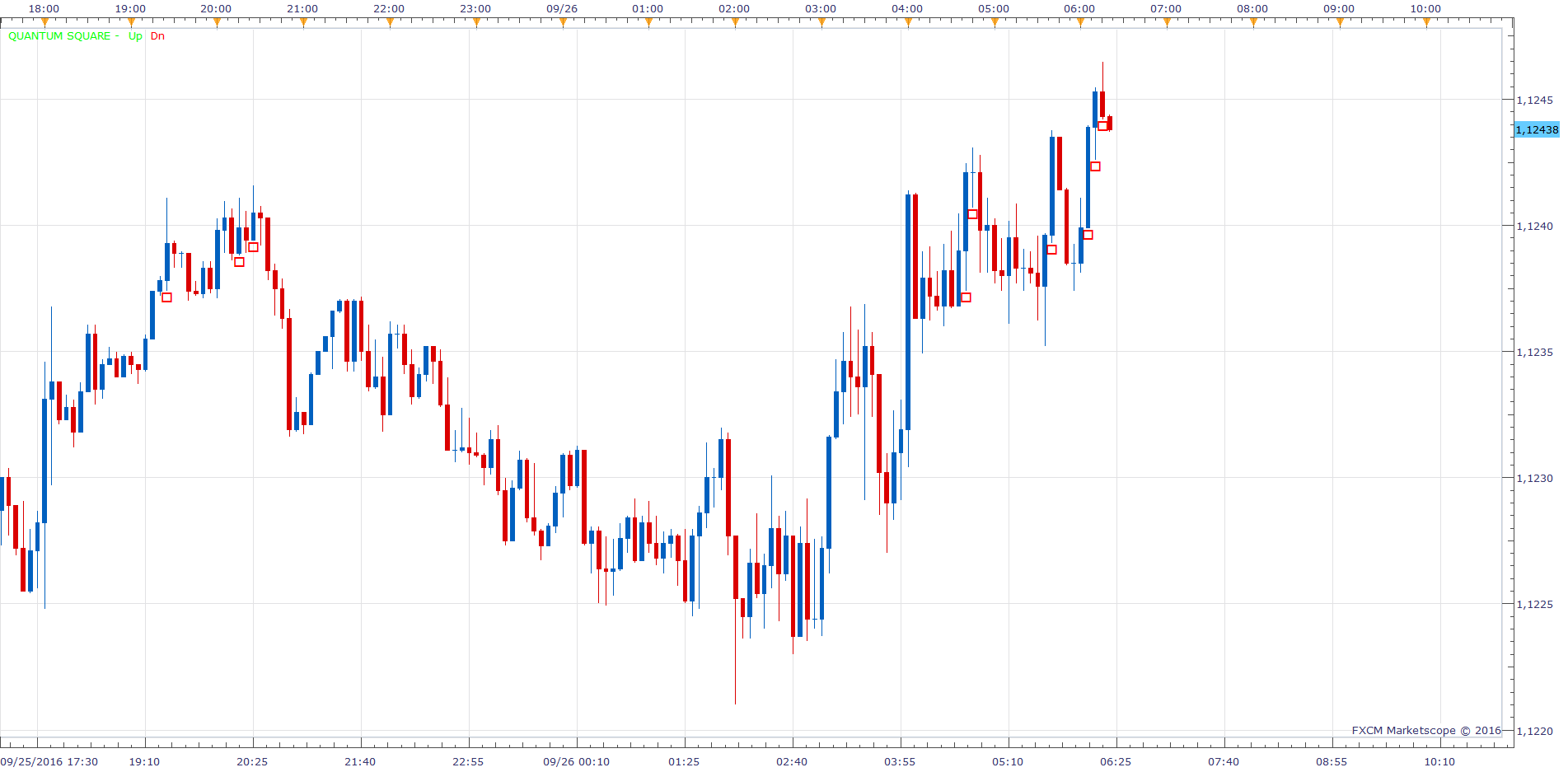Click the orange time marker under 18:00
Viewport: 1568px width, 772px height.
click(44, 22)
